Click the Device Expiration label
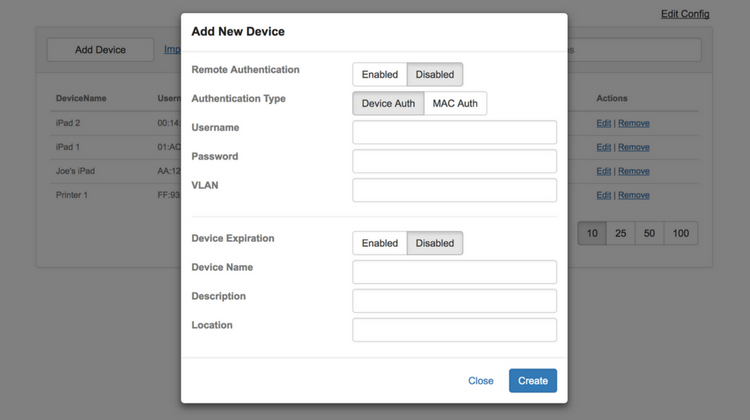750x420 pixels. (x=233, y=238)
